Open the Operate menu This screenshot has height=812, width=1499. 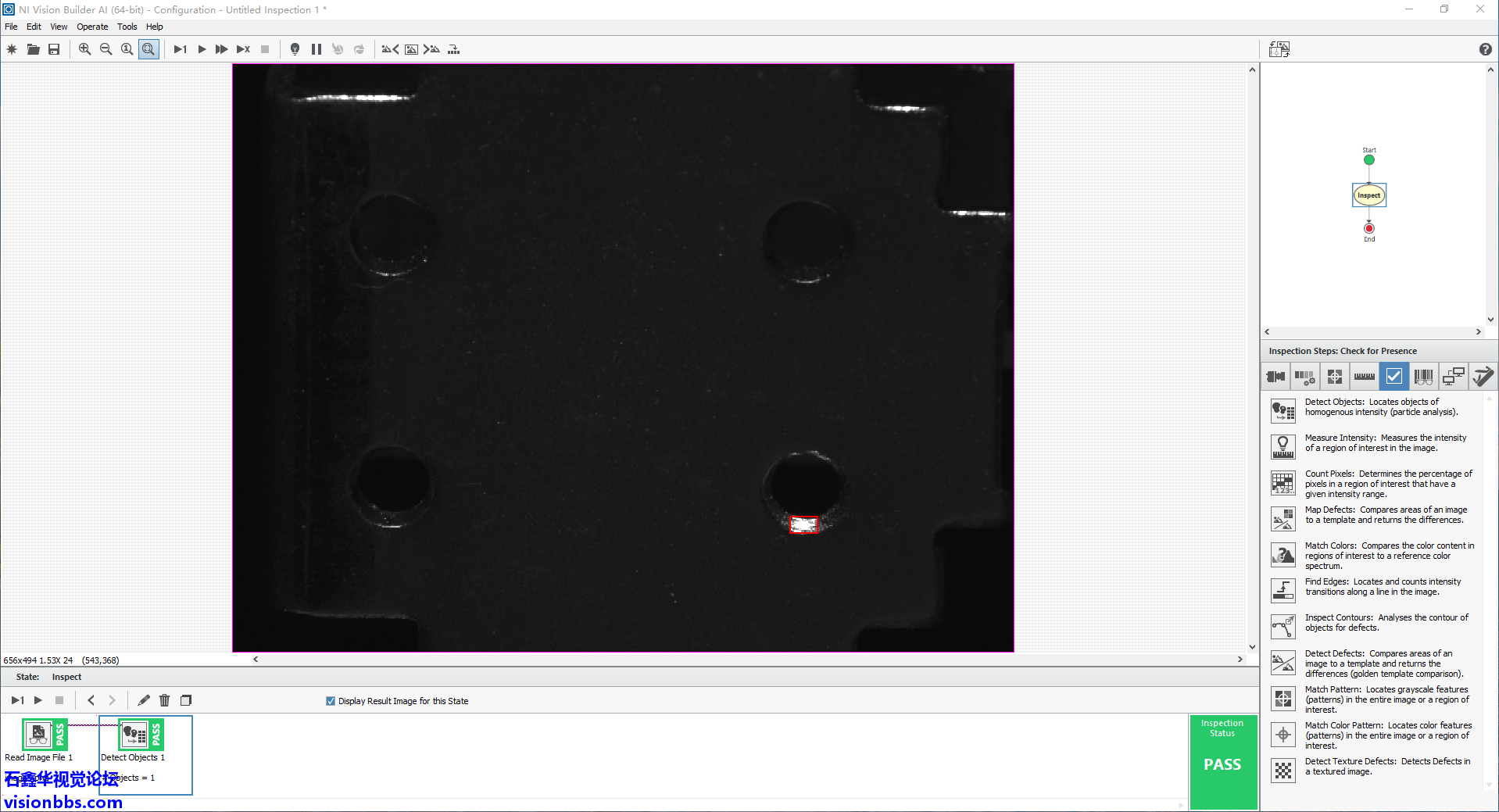tap(92, 27)
